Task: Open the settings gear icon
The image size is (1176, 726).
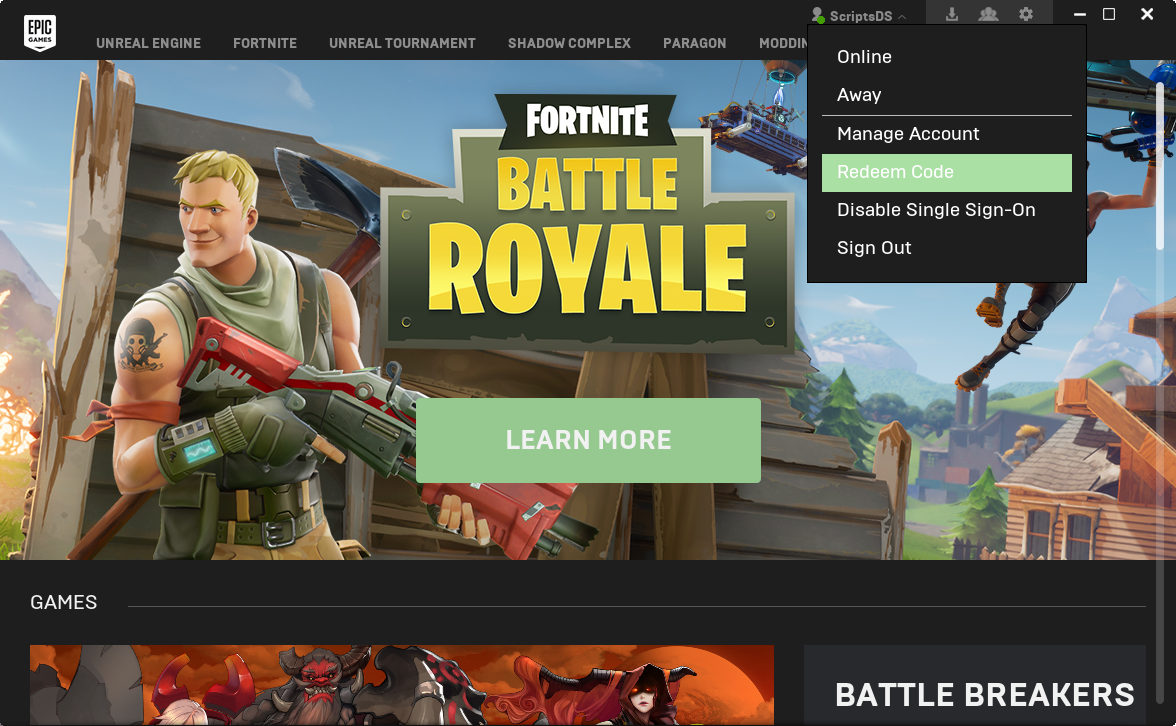Action: [x=1026, y=14]
